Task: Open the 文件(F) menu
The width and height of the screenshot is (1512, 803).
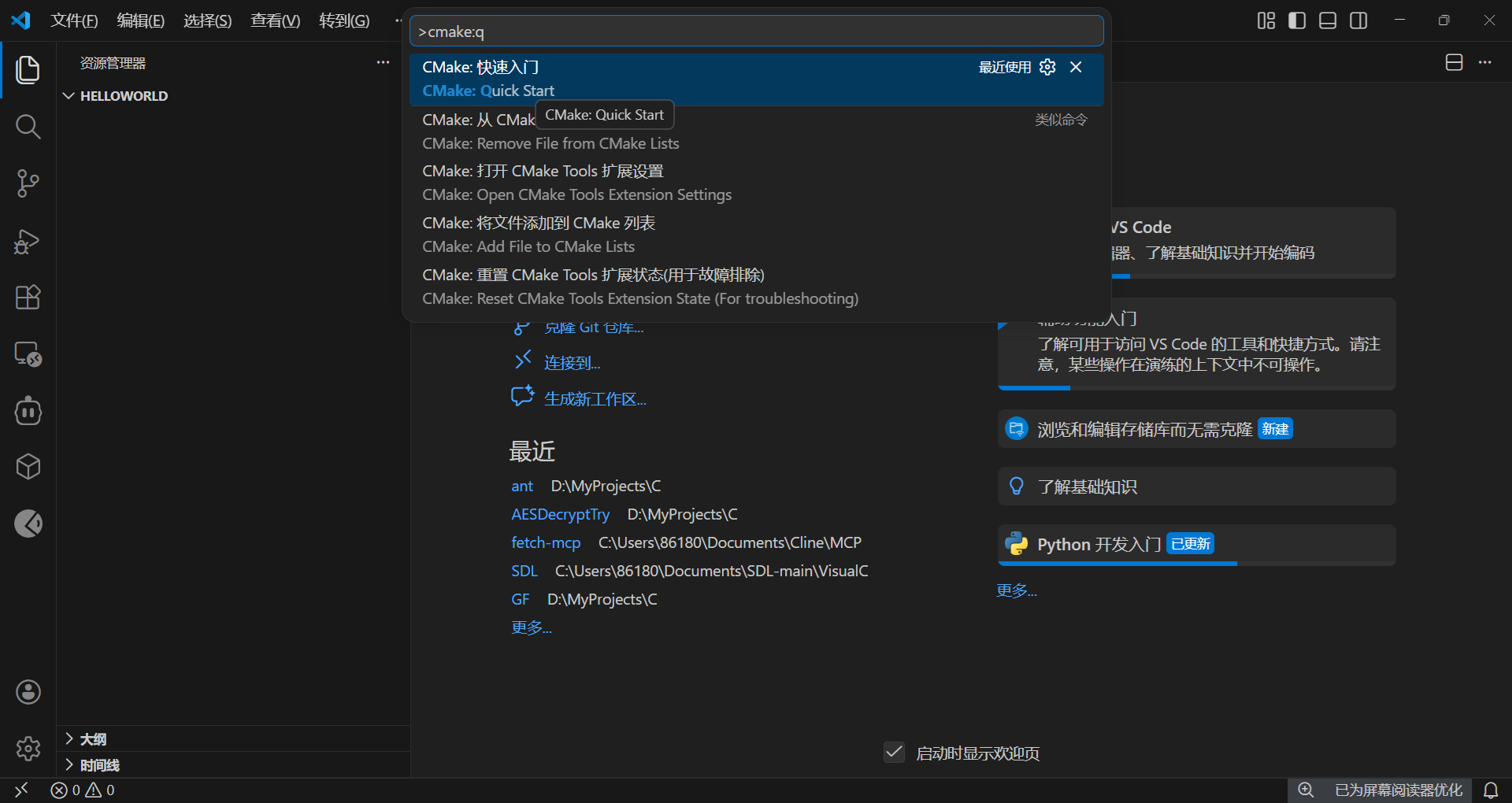Action: point(74,20)
